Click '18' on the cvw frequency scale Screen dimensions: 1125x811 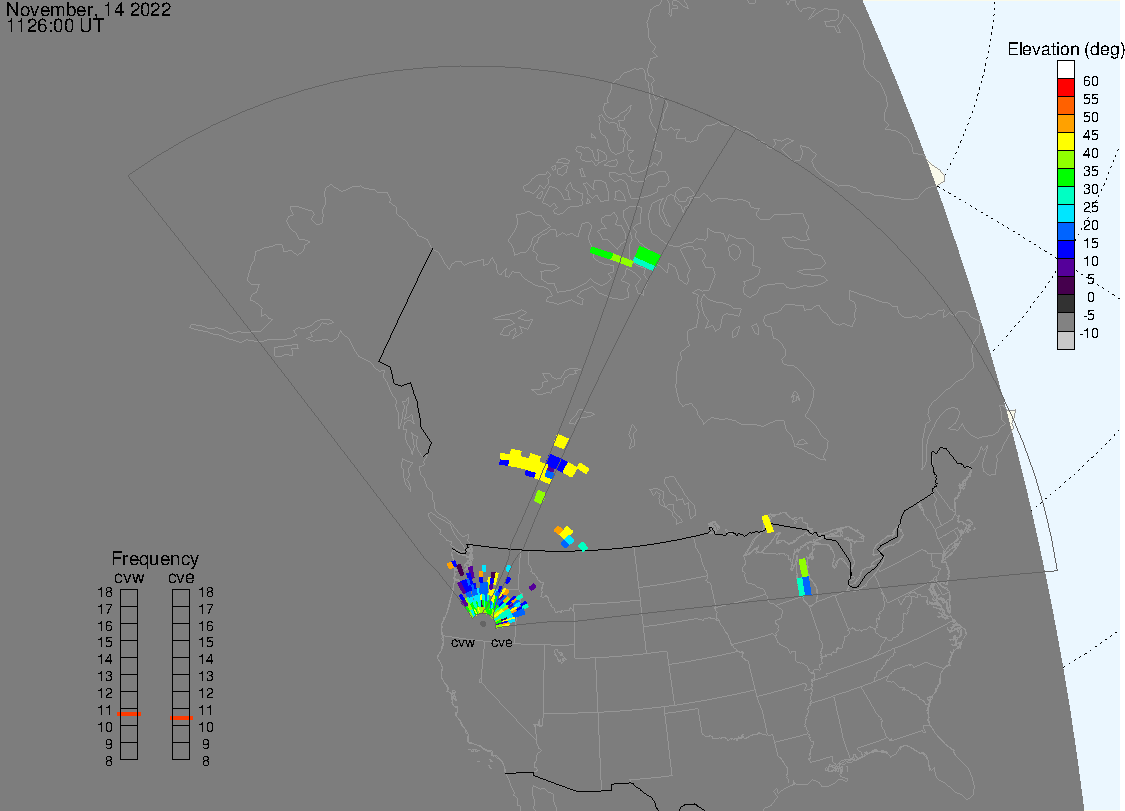point(105,592)
